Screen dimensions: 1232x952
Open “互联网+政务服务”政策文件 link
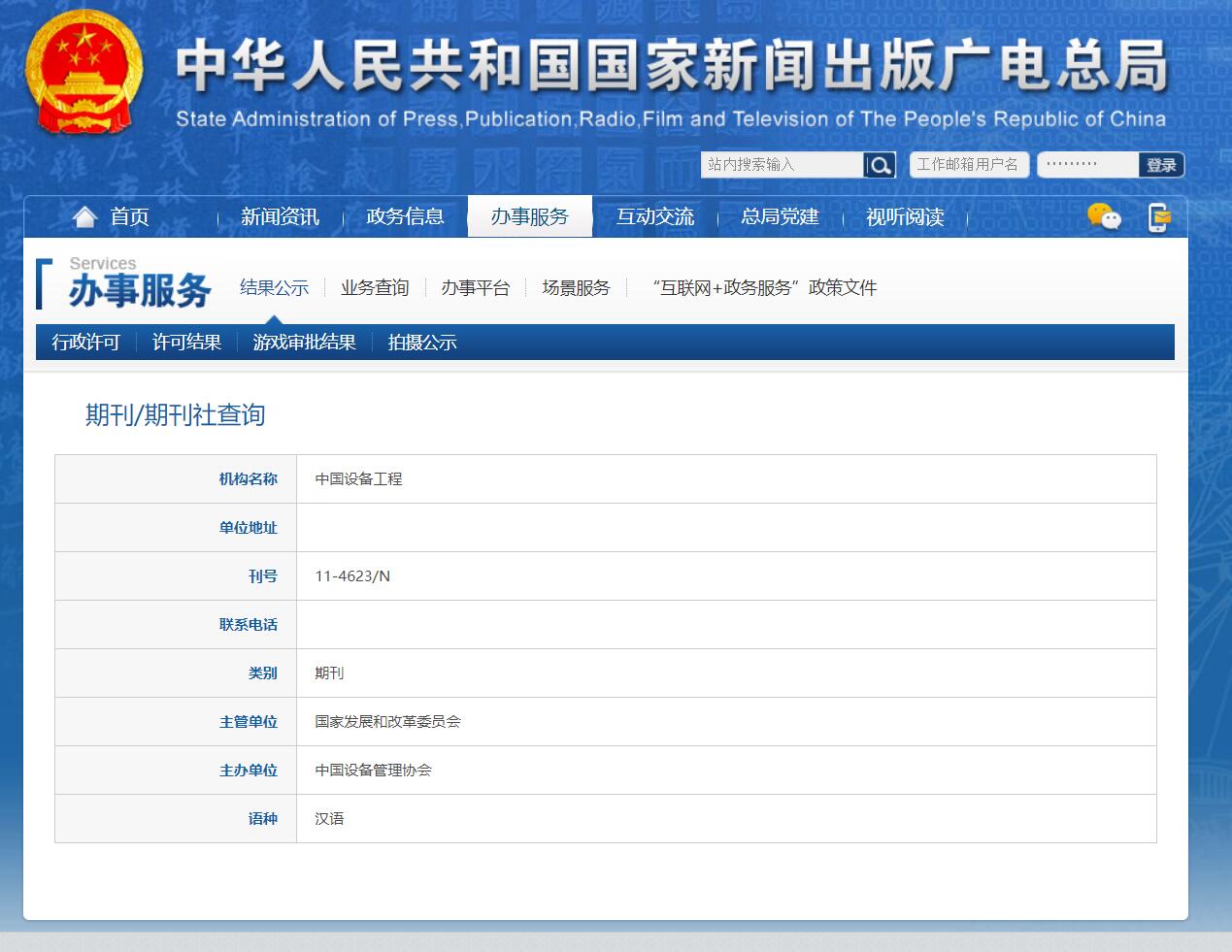[764, 287]
